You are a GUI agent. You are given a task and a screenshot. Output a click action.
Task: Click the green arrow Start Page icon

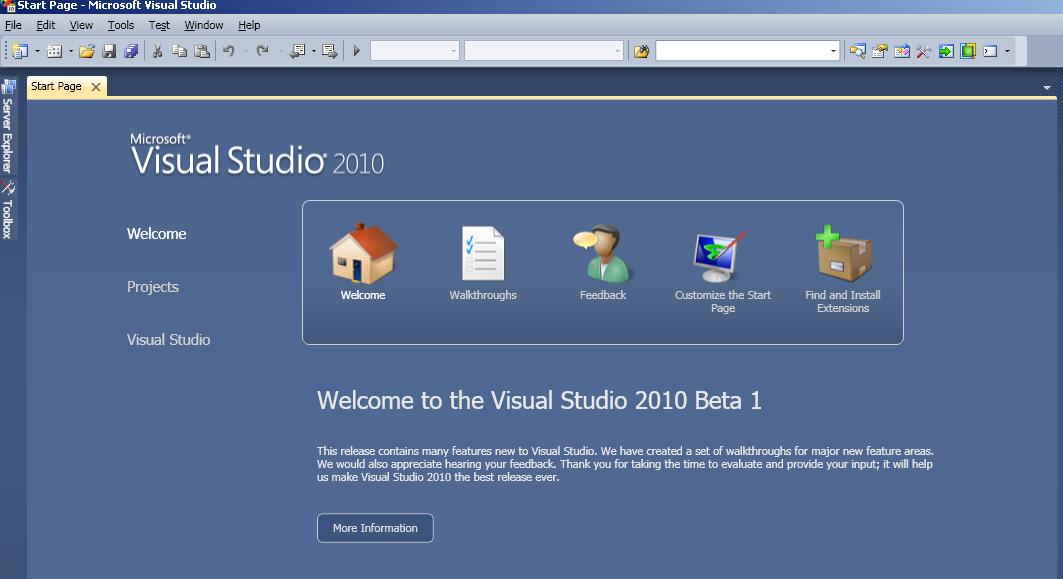[946, 51]
